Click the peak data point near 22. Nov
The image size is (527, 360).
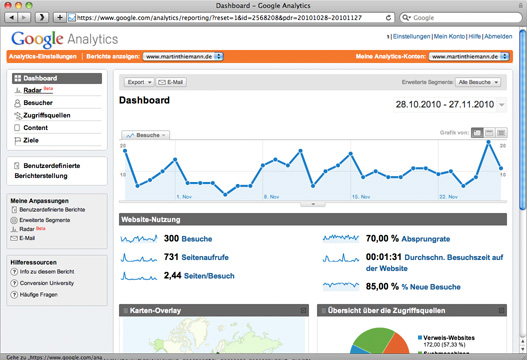tap(488, 142)
